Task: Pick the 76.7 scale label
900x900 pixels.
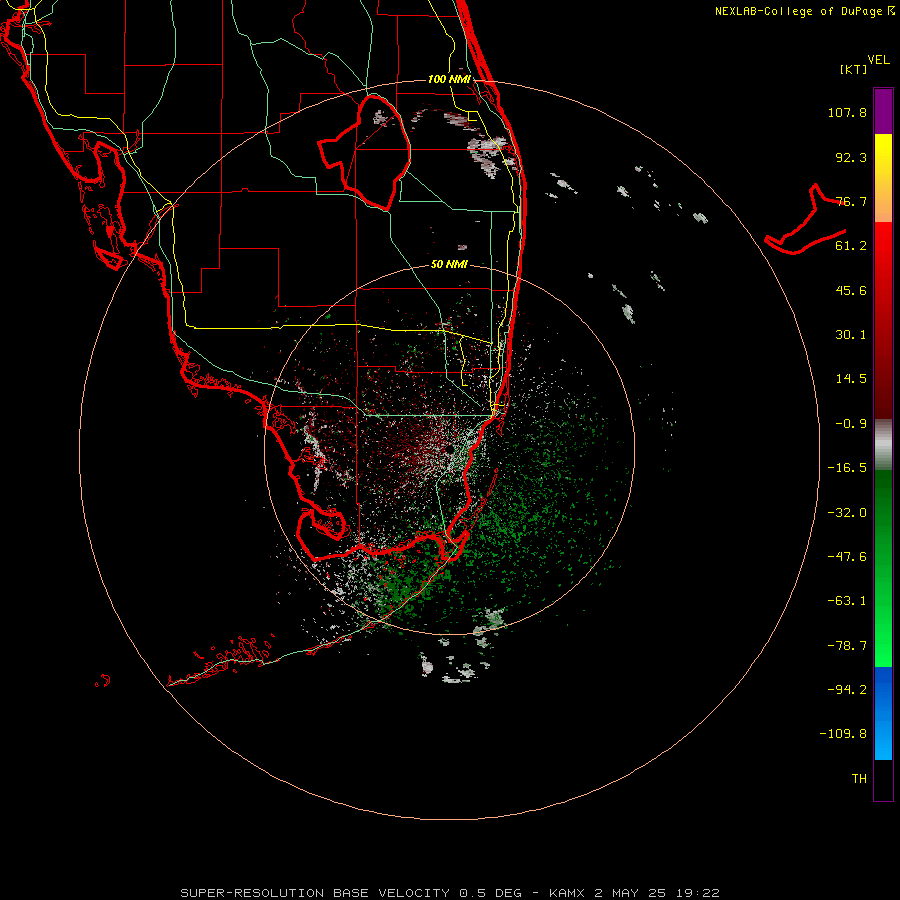Action: (851, 201)
